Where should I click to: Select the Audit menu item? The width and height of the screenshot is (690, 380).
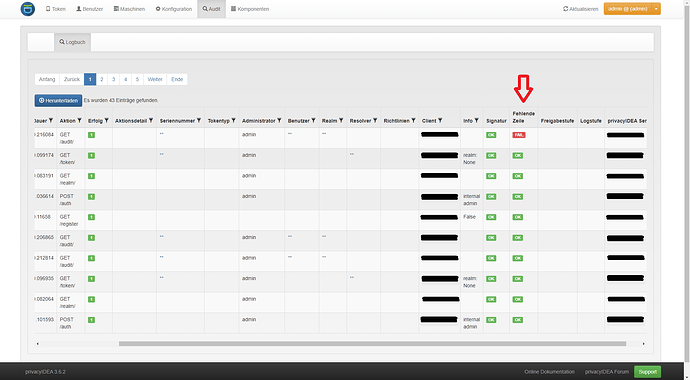[x=212, y=9]
